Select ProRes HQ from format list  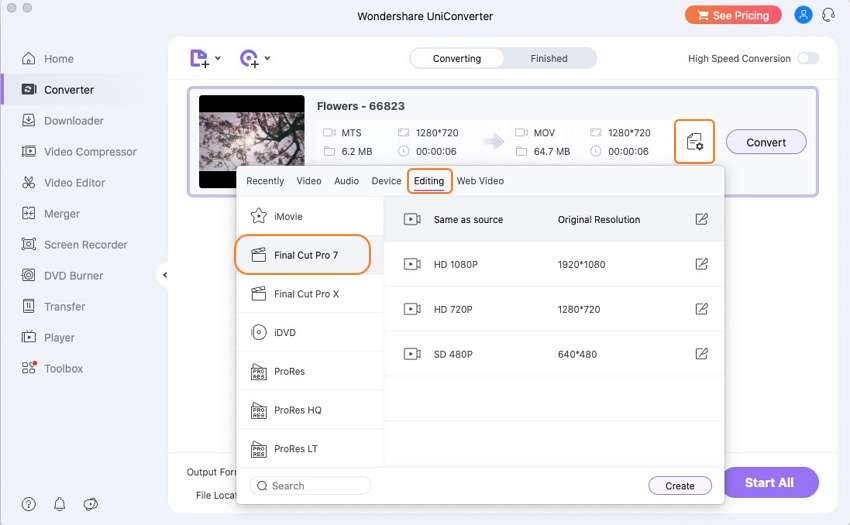coord(297,410)
